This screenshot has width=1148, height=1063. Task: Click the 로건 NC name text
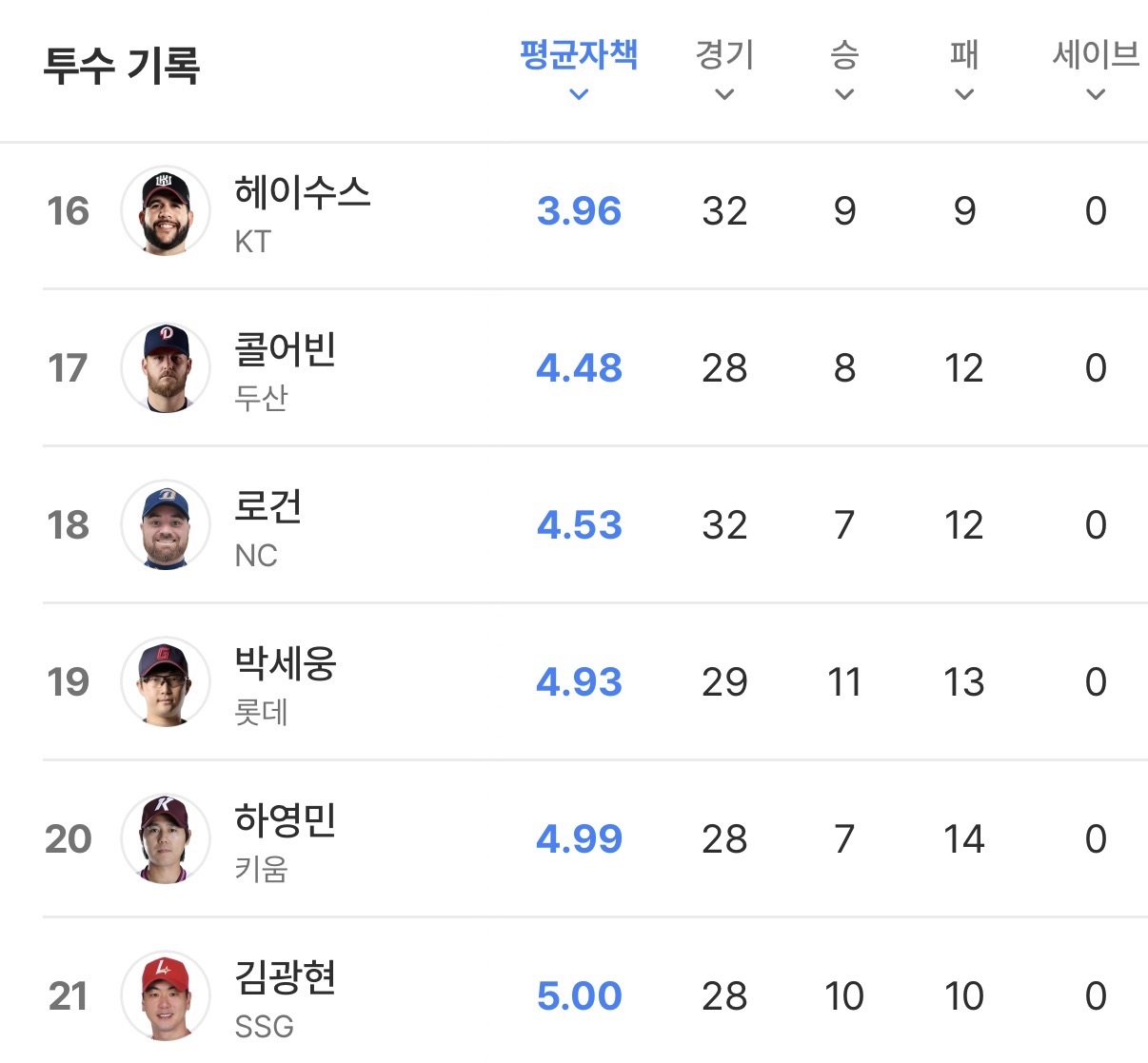click(268, 507)
